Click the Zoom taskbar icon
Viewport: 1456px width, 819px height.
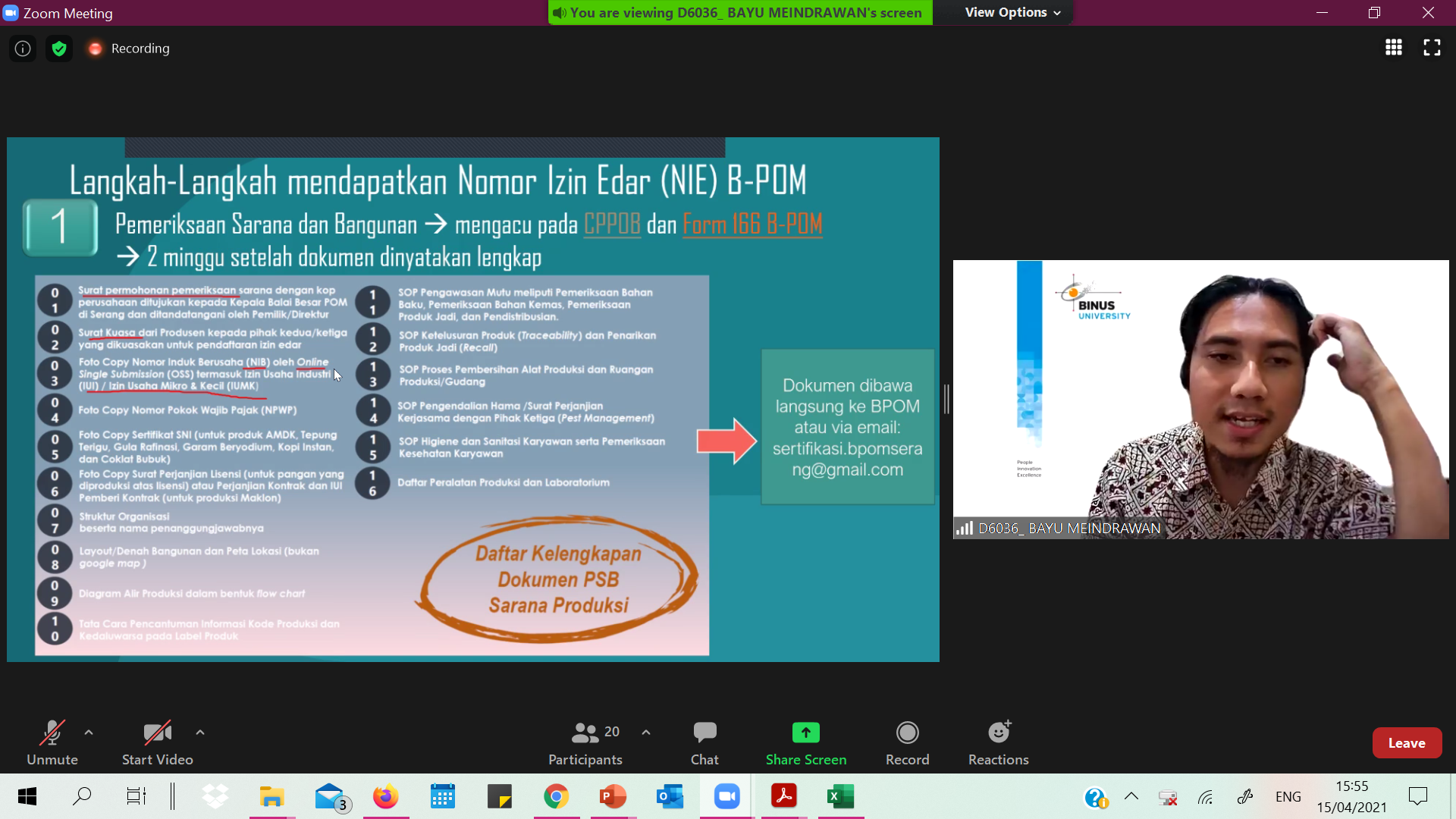(x=726, y=796)
